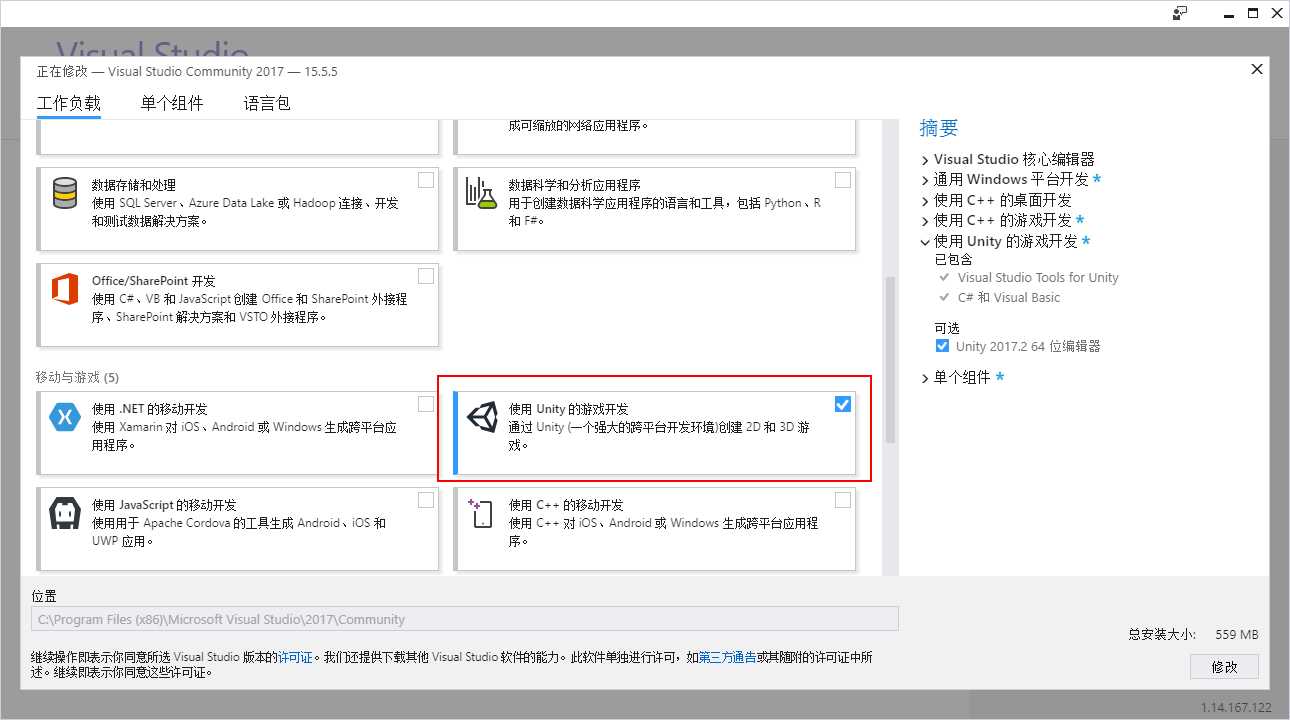
Task: Click the 可选 label in summary
Action: point(947,327)
